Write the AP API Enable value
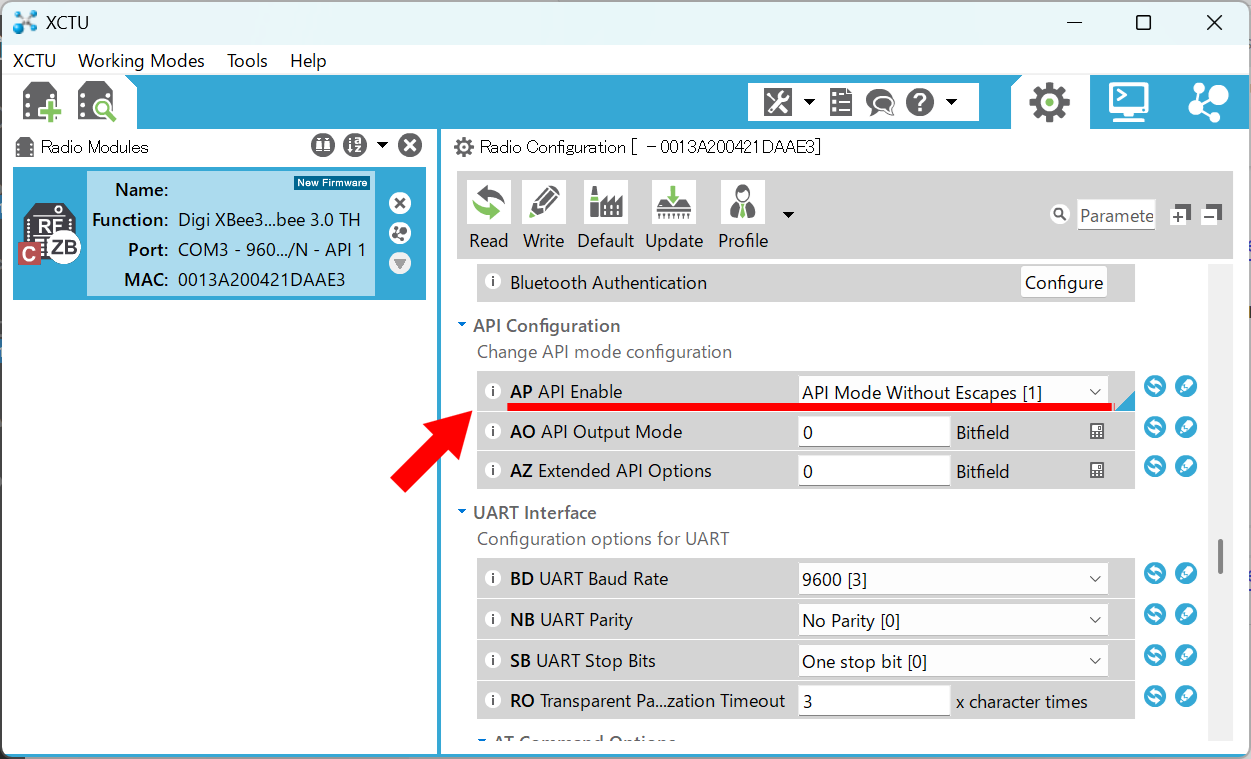Image resolution: width=1251 pixels, height=759 pixels. point(1186,386)
